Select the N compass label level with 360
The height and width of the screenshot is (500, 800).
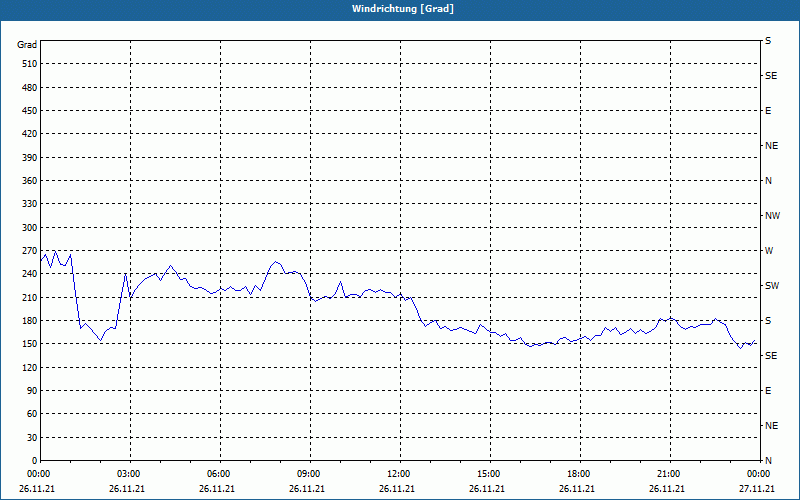(768, 181)
